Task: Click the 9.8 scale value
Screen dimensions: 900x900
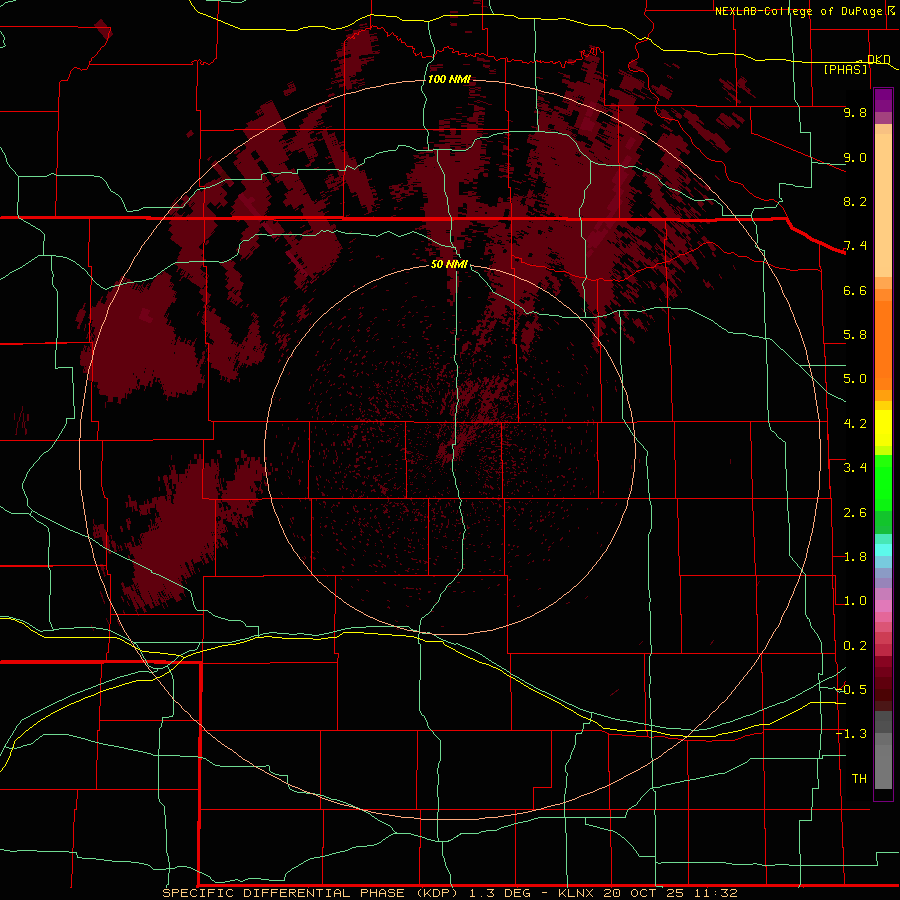Action: 855,112
